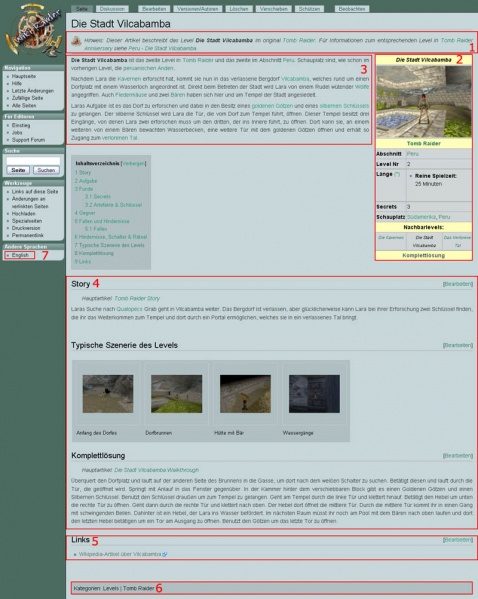Open neighbour level Die Kavernen in the infobox
This screenshot has height=599, width=478.
[x=391, y=238]
